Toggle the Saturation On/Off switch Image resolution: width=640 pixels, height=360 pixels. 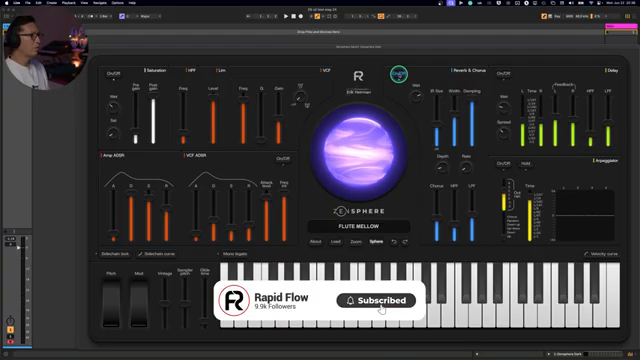coord(113,74)
